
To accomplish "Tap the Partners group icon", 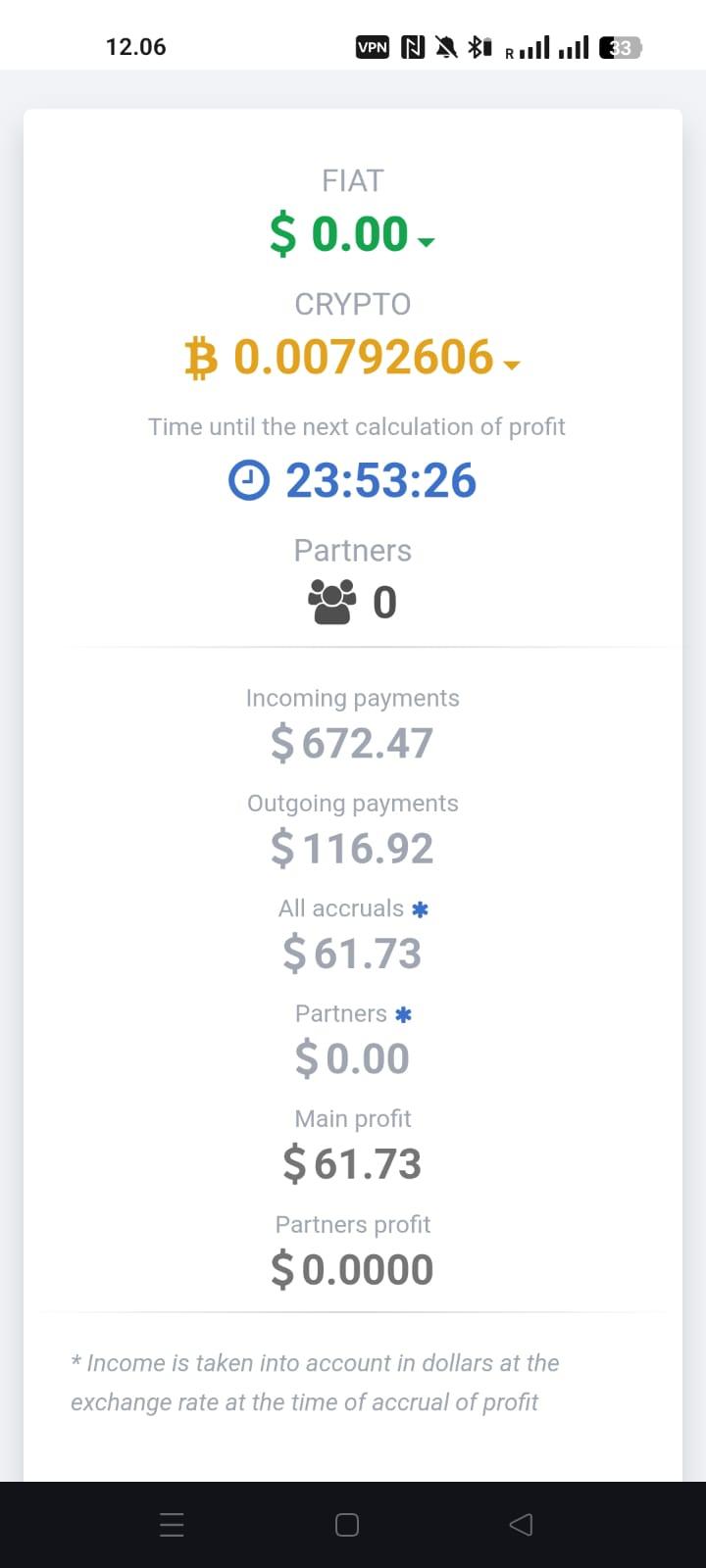I will (332, 602).
